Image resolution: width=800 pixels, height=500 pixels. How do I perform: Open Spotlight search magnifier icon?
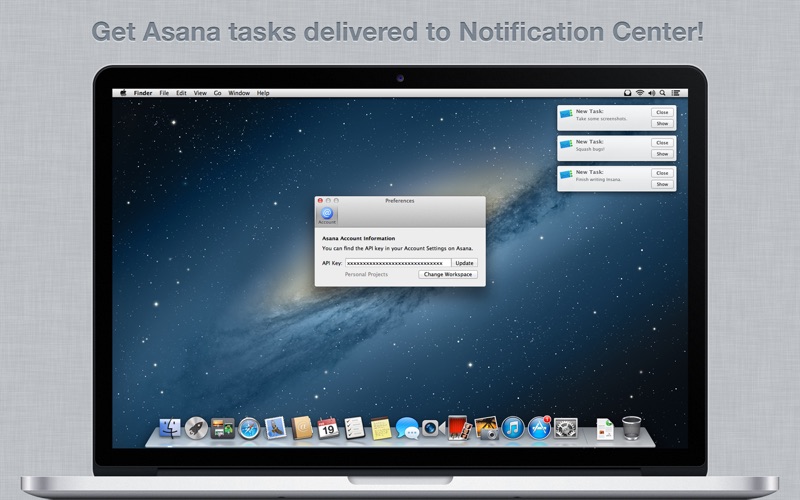point(662,93)
